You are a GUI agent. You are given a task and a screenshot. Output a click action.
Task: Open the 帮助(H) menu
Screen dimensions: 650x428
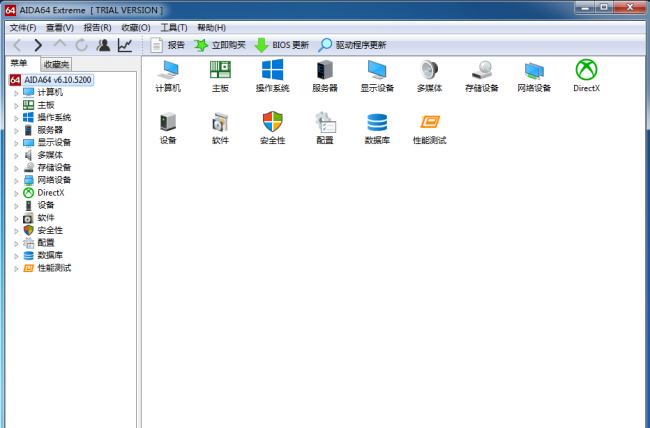pos(211,28)
